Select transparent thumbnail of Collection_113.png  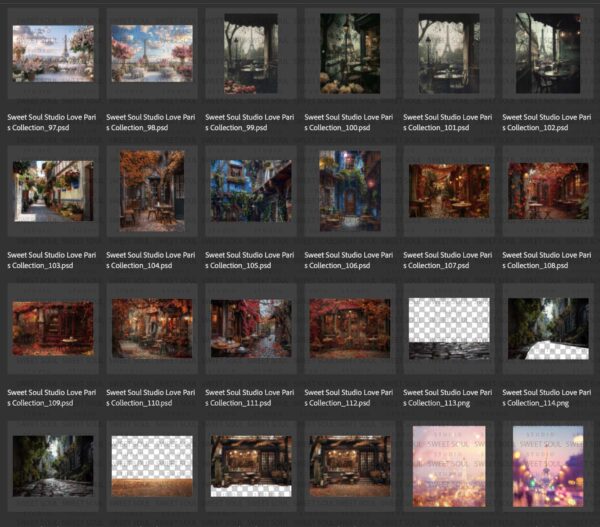(x=449, y=328)
